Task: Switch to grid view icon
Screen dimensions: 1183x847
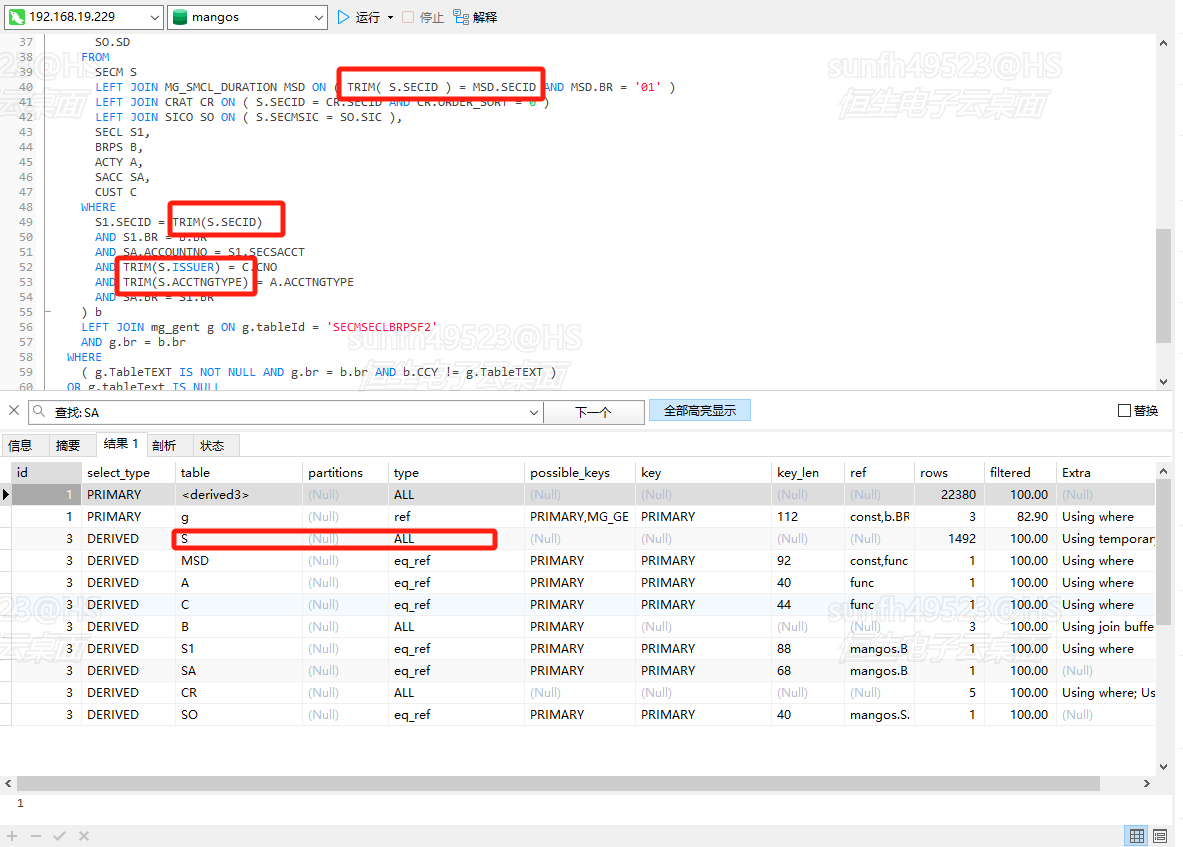Action: pos(1136,836)
